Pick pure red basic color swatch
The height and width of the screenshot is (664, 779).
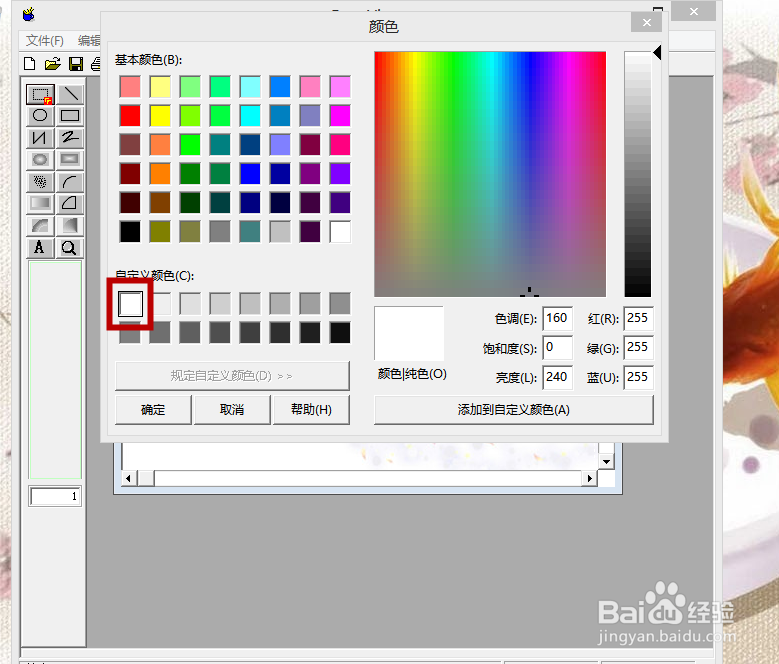(x=130, y=116)
